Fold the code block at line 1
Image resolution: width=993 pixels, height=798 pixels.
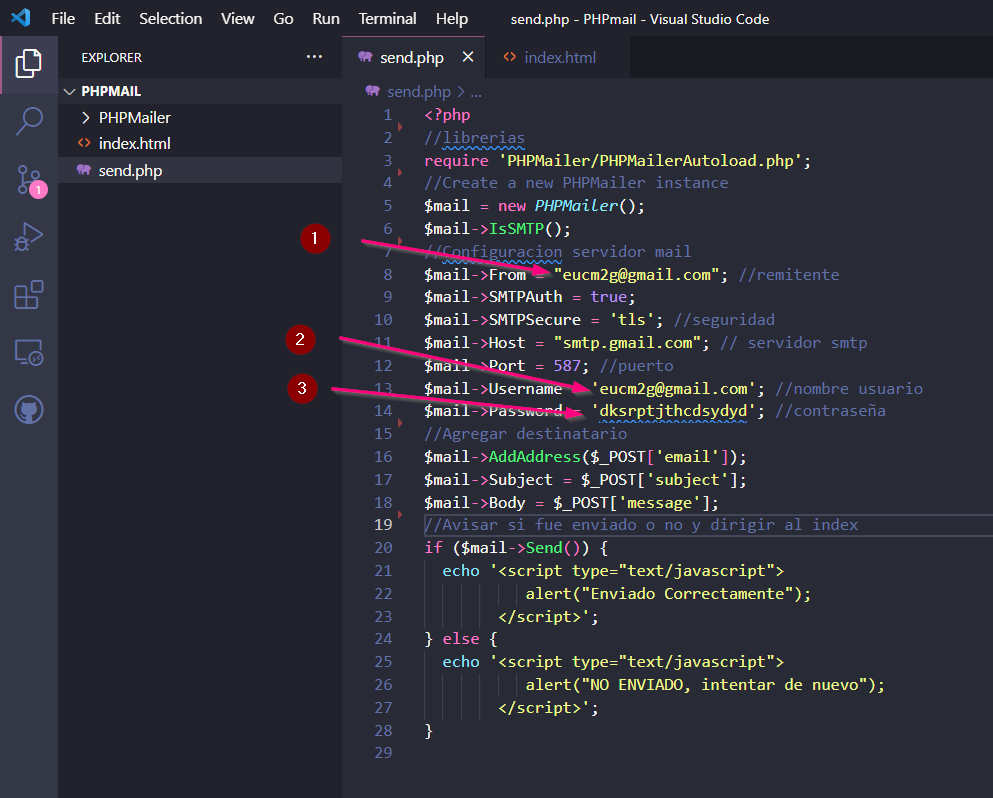(x=400, y=127)
